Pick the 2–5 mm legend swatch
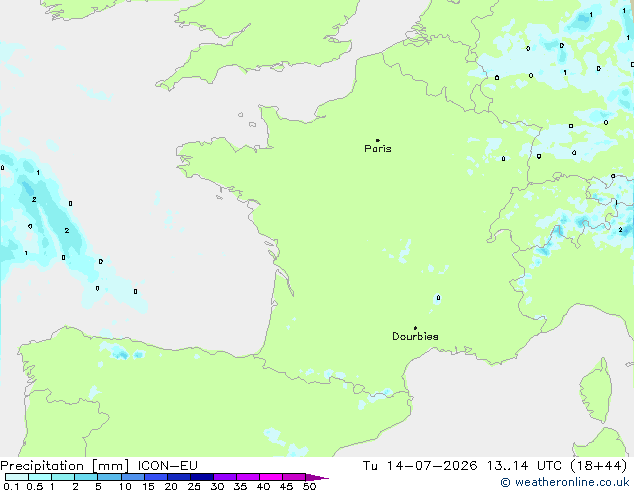 click(86, 477)
